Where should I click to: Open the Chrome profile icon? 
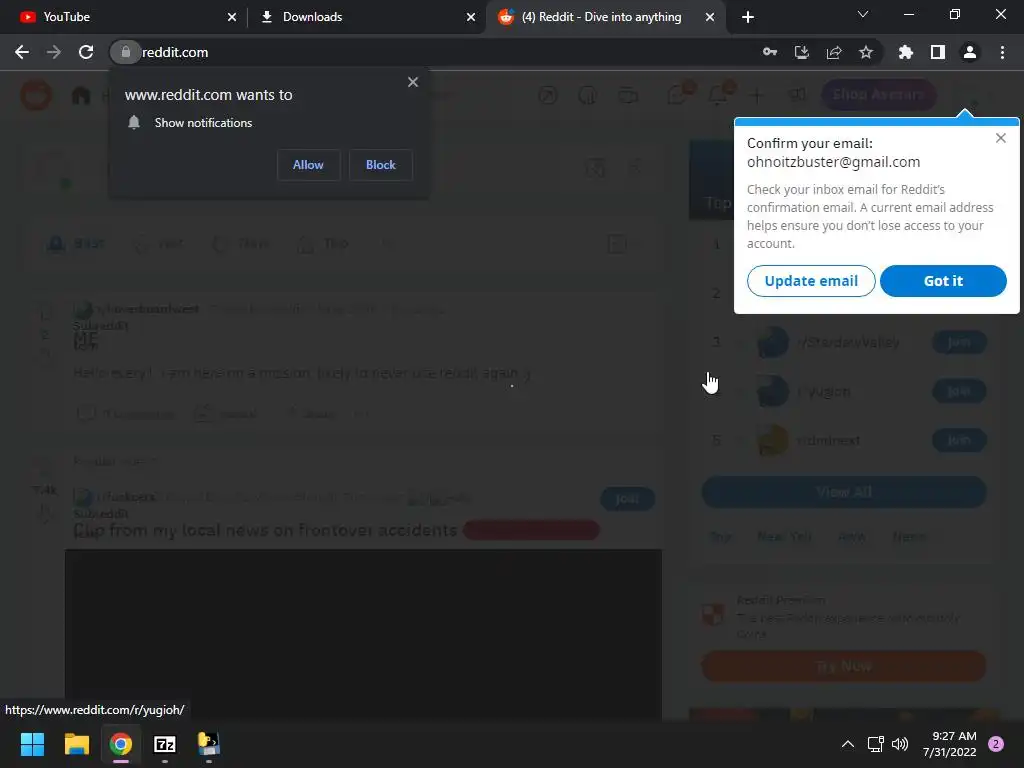point(970,52)
